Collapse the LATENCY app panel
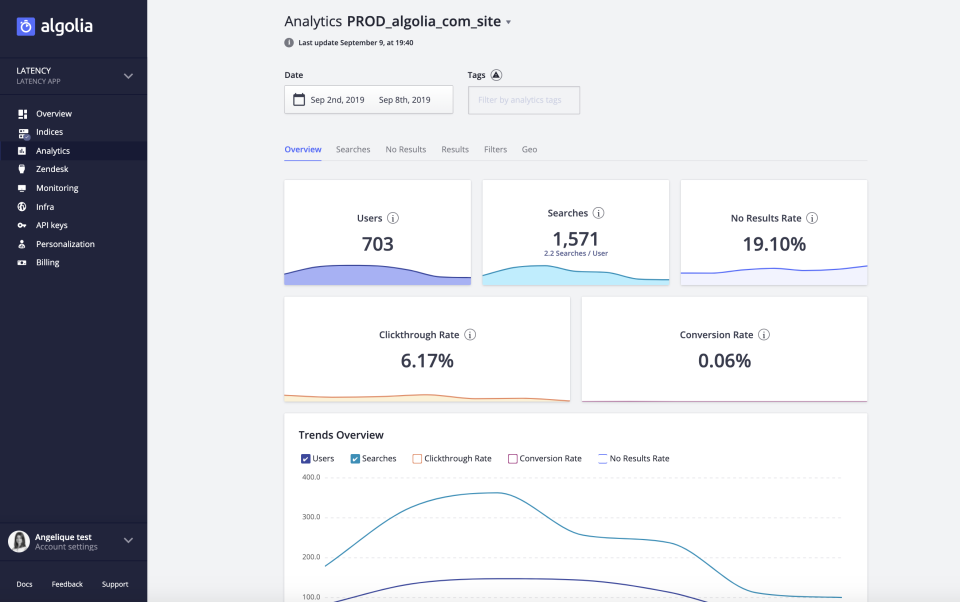Viewport: 960px width, 602px height. pos(128,75)
